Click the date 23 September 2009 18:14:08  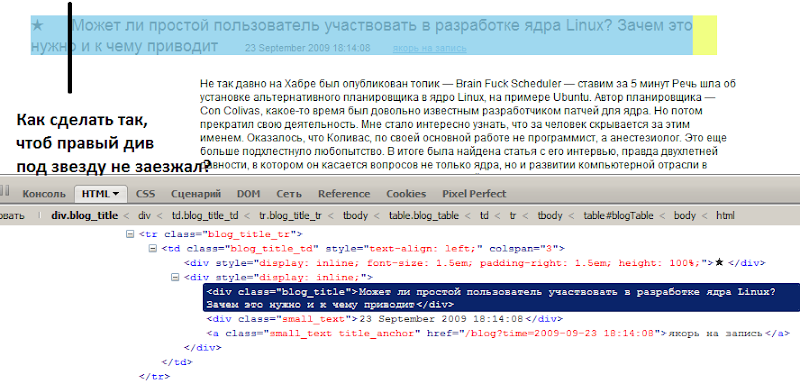(308, 48)
